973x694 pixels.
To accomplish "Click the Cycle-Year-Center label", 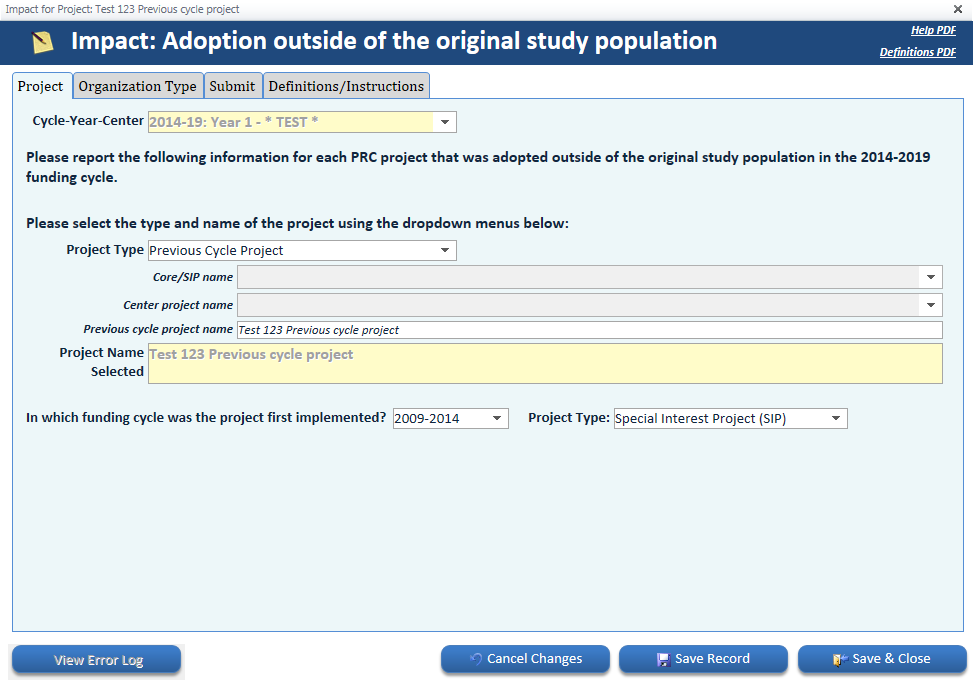I will pyautogui.click(x=88, y=121).
